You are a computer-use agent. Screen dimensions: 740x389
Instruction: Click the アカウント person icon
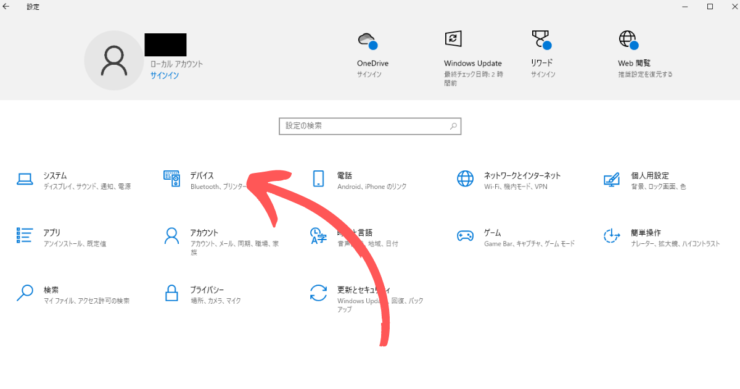(172, 236)
